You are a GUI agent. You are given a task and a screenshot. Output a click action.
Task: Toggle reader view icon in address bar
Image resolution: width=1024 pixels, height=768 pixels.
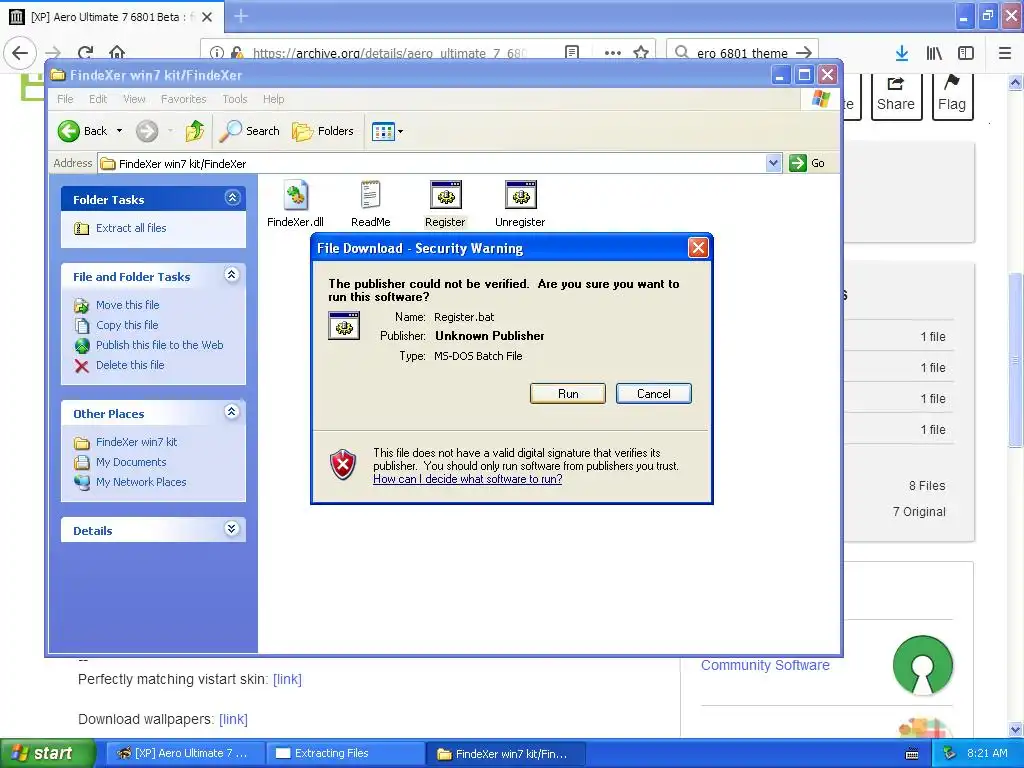(571, 52)
